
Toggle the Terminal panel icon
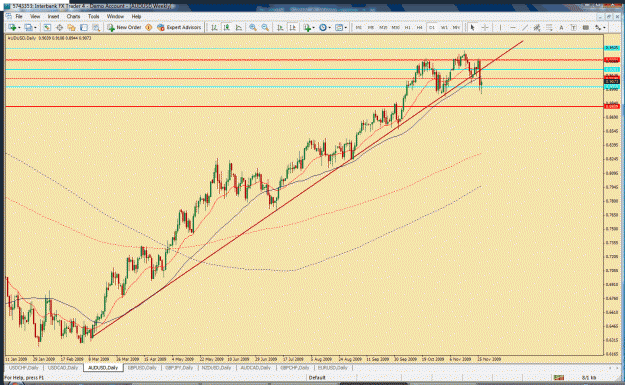click(84, 28)
